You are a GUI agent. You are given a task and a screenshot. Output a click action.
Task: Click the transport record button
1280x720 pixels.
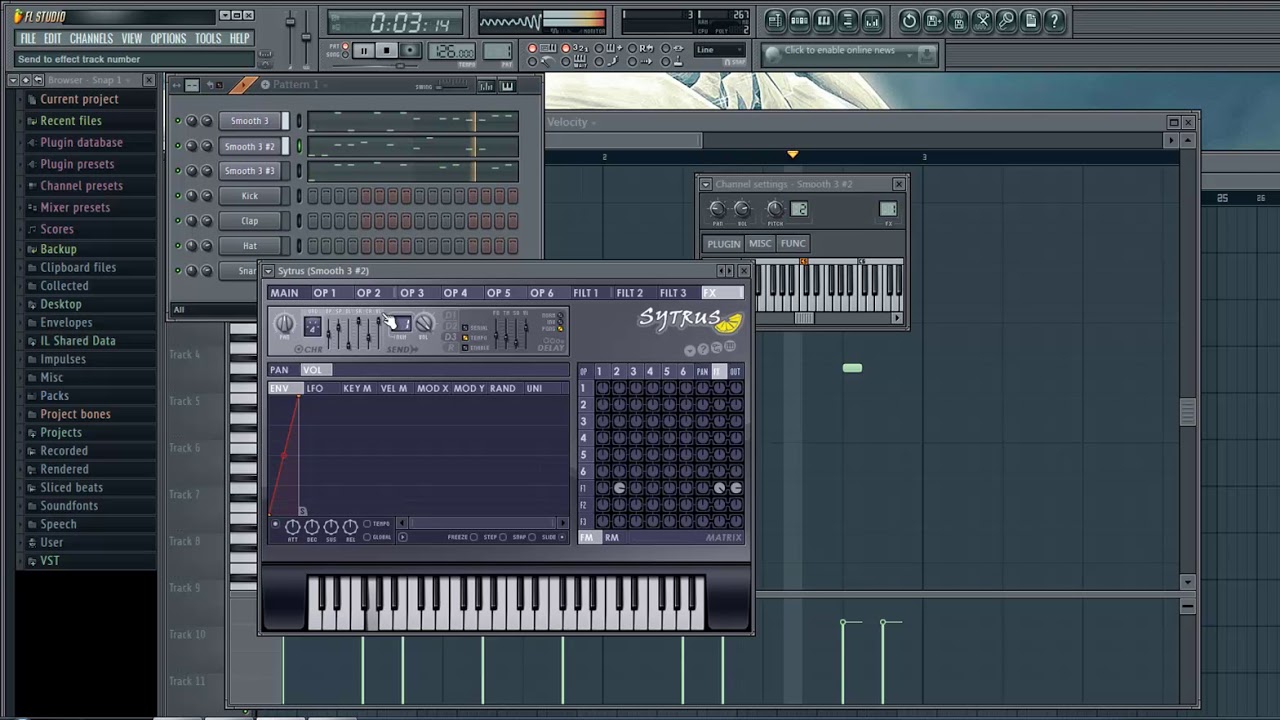(x=409, y=51)
